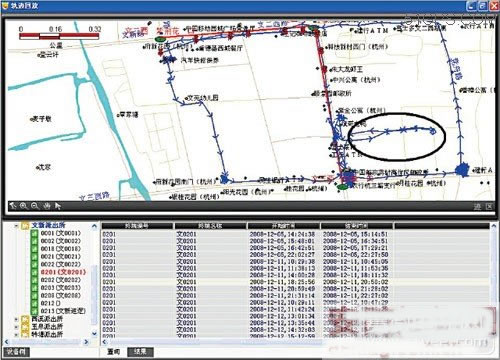
Task: Click the right-most icon on map toolbar
Action: pyautogui.click(x=489, y=207)
